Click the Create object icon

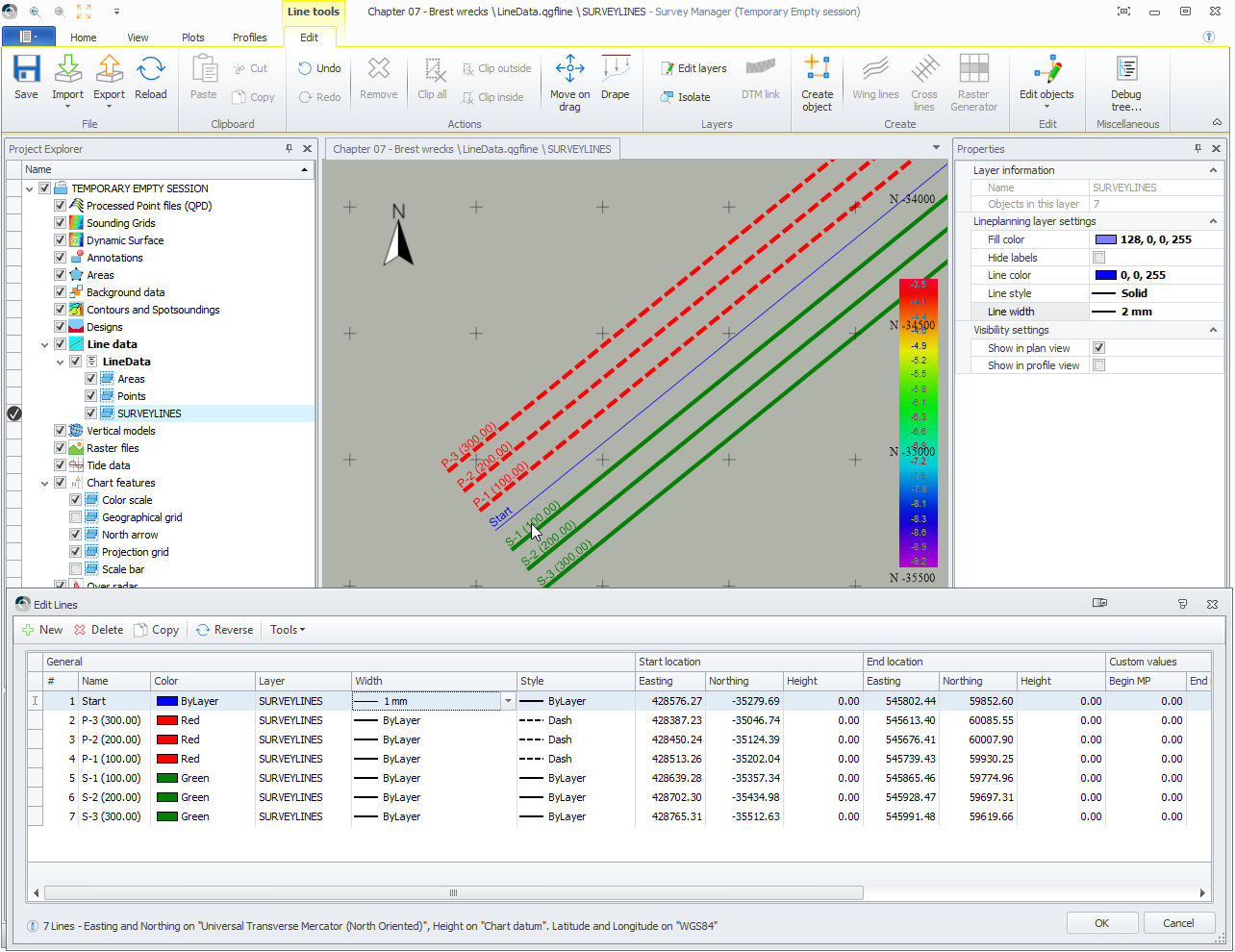pos(817,82)
